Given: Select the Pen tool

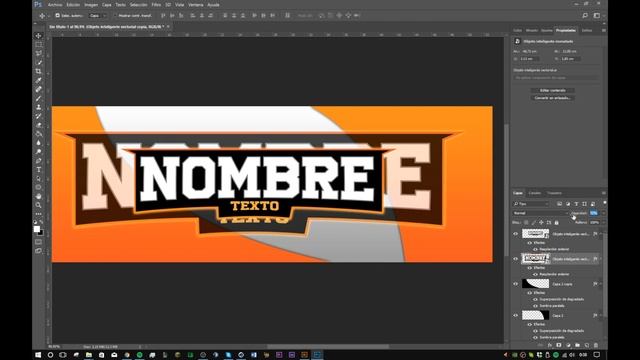Looking at the screenshot, I should pyautogui.click(x=39, y=161).
